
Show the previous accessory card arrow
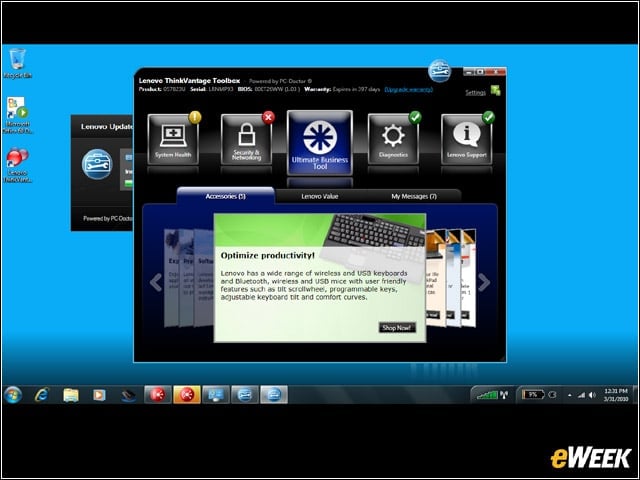pos(156,282)
